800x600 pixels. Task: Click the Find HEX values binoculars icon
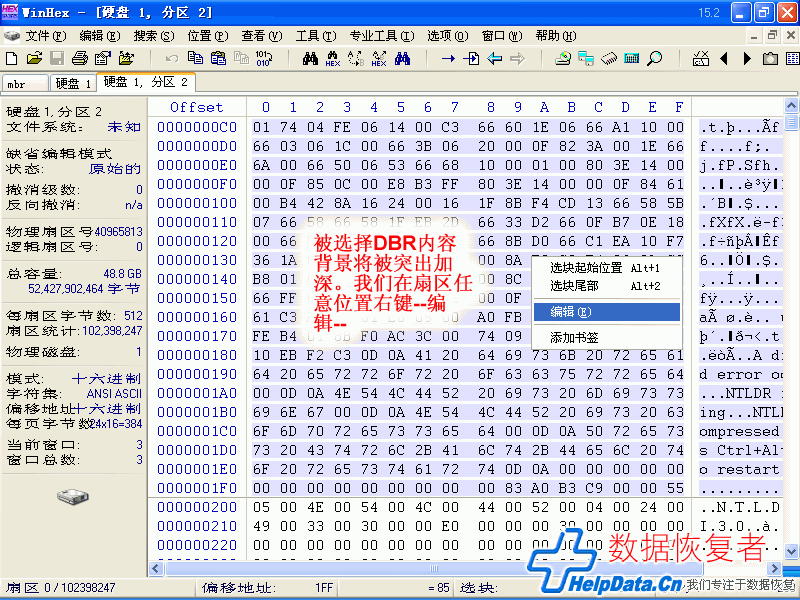333,59
